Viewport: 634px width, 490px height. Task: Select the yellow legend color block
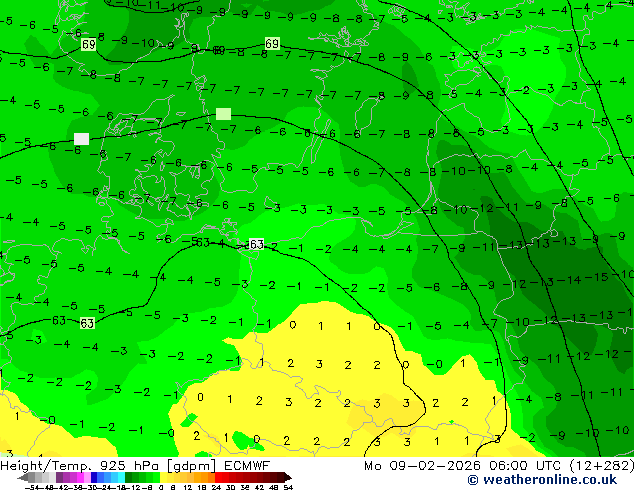(163, 478)
